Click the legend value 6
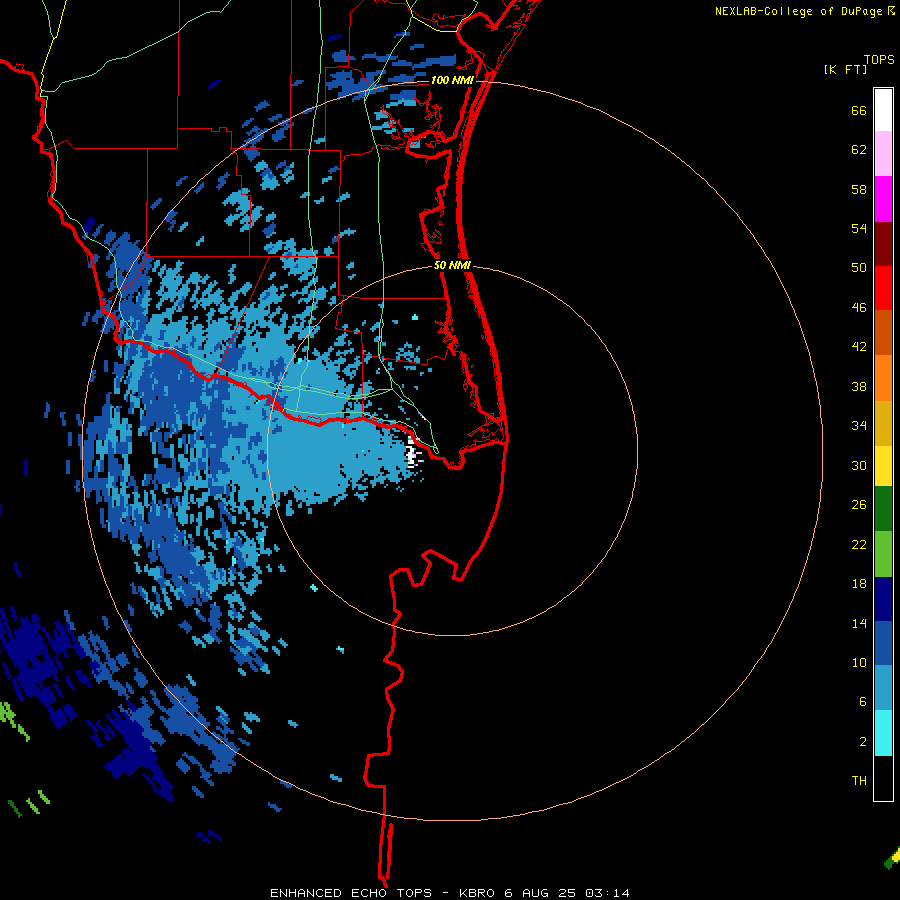Screen dimensions: 900x900 click(863, 702)
